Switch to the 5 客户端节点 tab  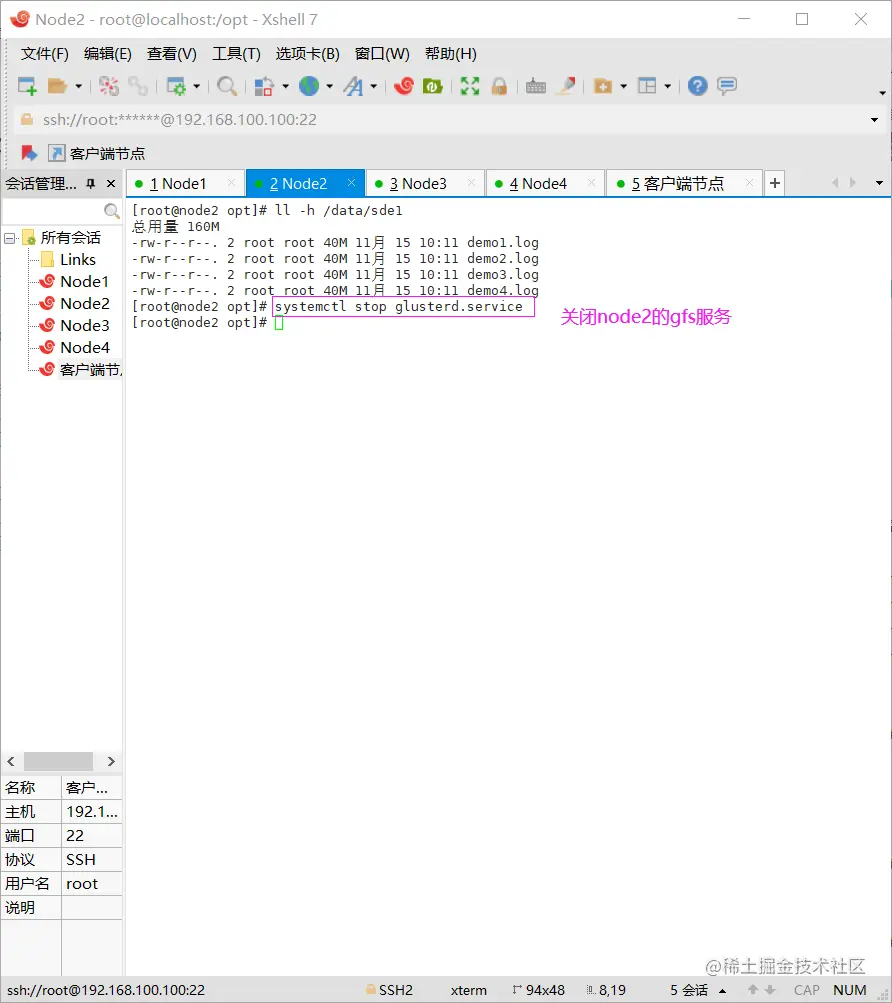(683, 184)
